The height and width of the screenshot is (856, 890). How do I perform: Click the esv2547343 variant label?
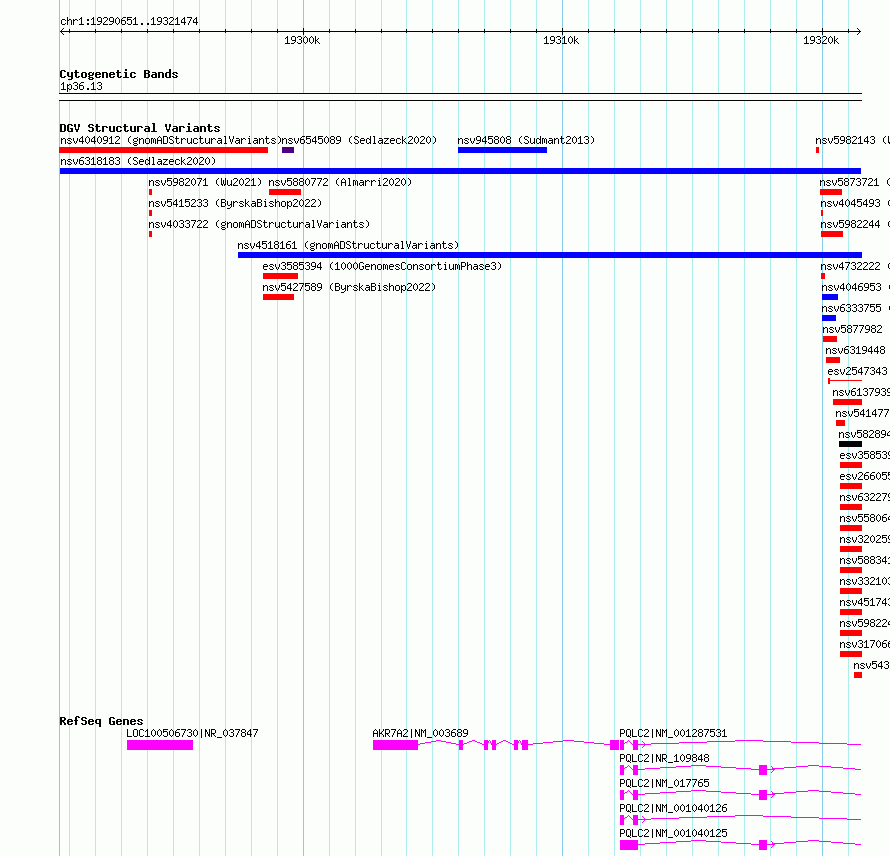point(858,371)
